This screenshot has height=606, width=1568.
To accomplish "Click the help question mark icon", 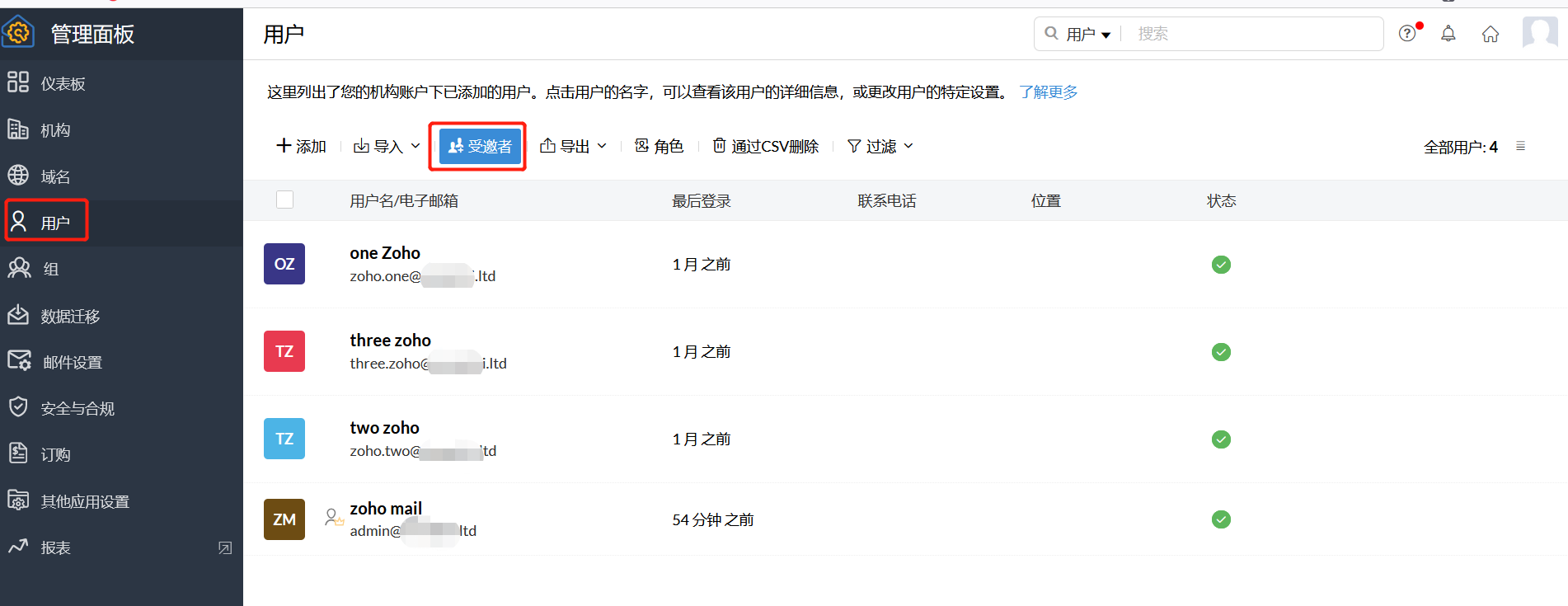I will pyautogui.click(x=1407, y=34).
